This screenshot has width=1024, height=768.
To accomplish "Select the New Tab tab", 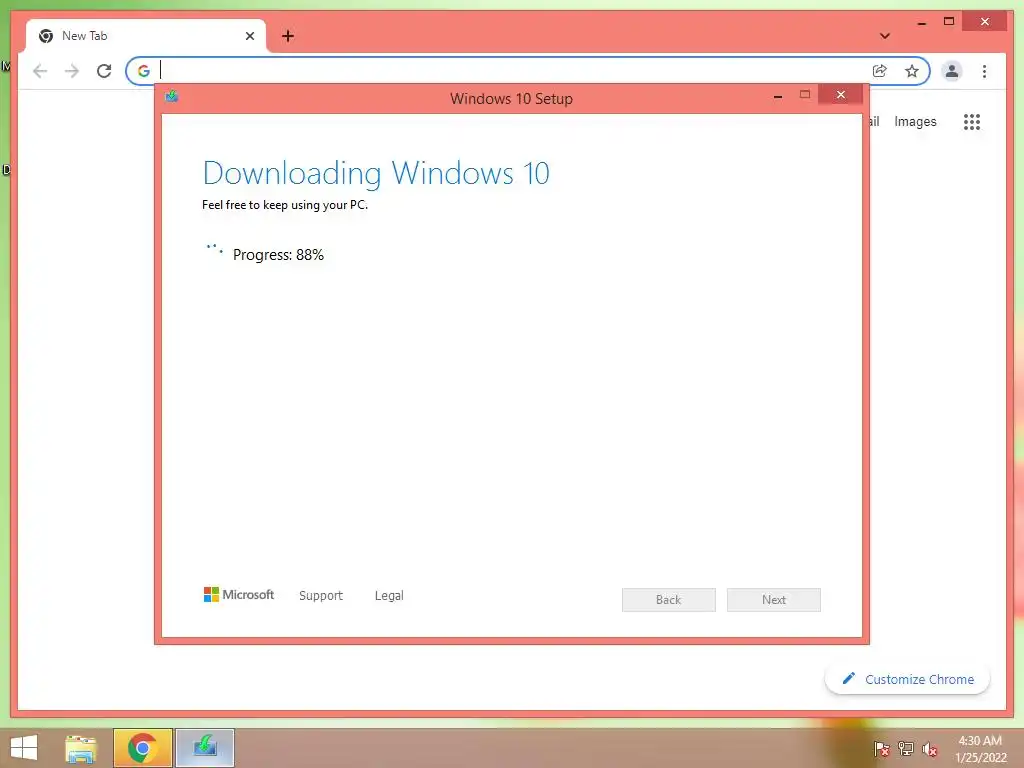I will (146, 36).
